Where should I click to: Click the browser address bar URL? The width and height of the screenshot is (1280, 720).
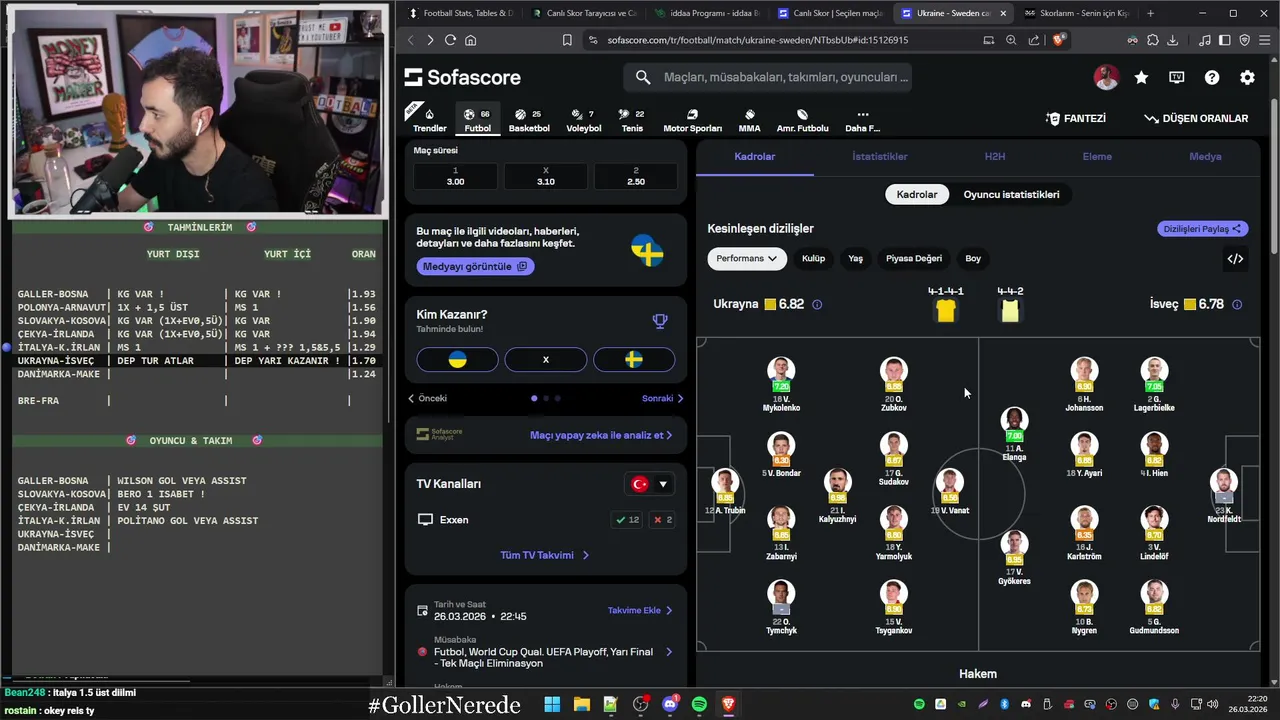click(x=757, y=40)
